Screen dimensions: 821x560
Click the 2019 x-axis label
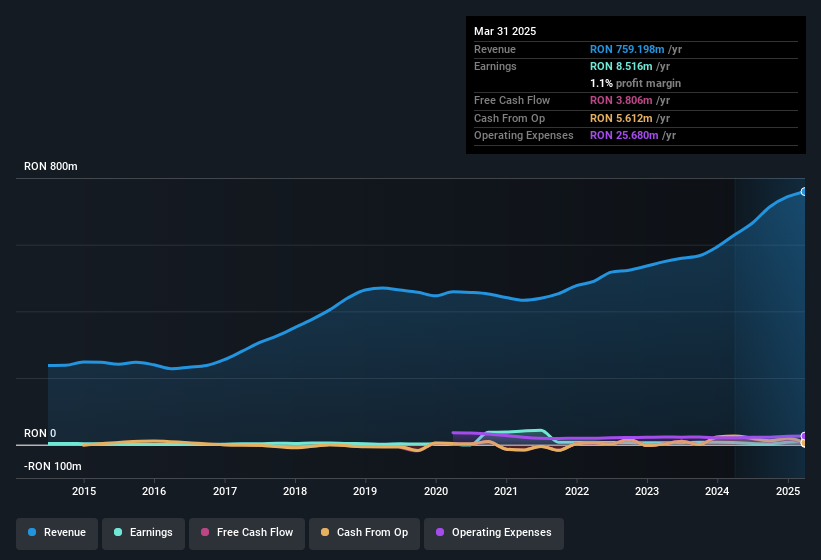pyautogui.click(x=365, y=491)
